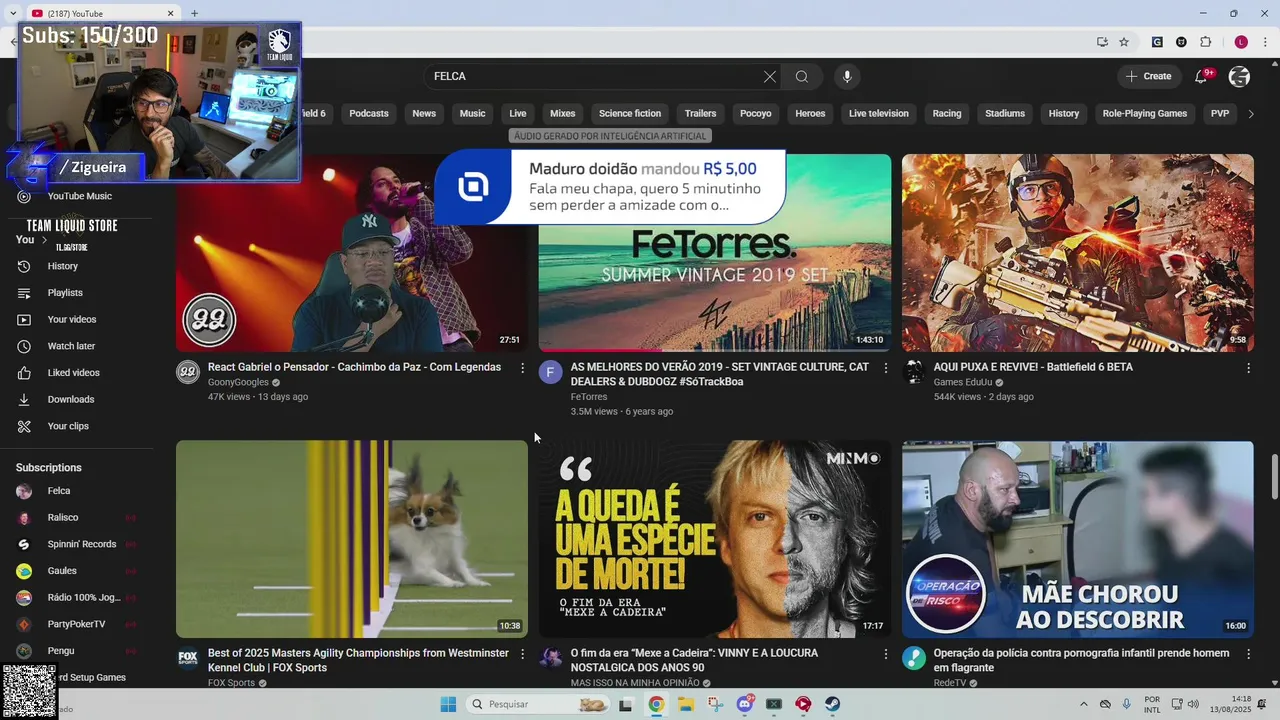This screenshot has width=1280, height=720.
Task: Open YouTube Music in the sidebar
Action: 80,196
